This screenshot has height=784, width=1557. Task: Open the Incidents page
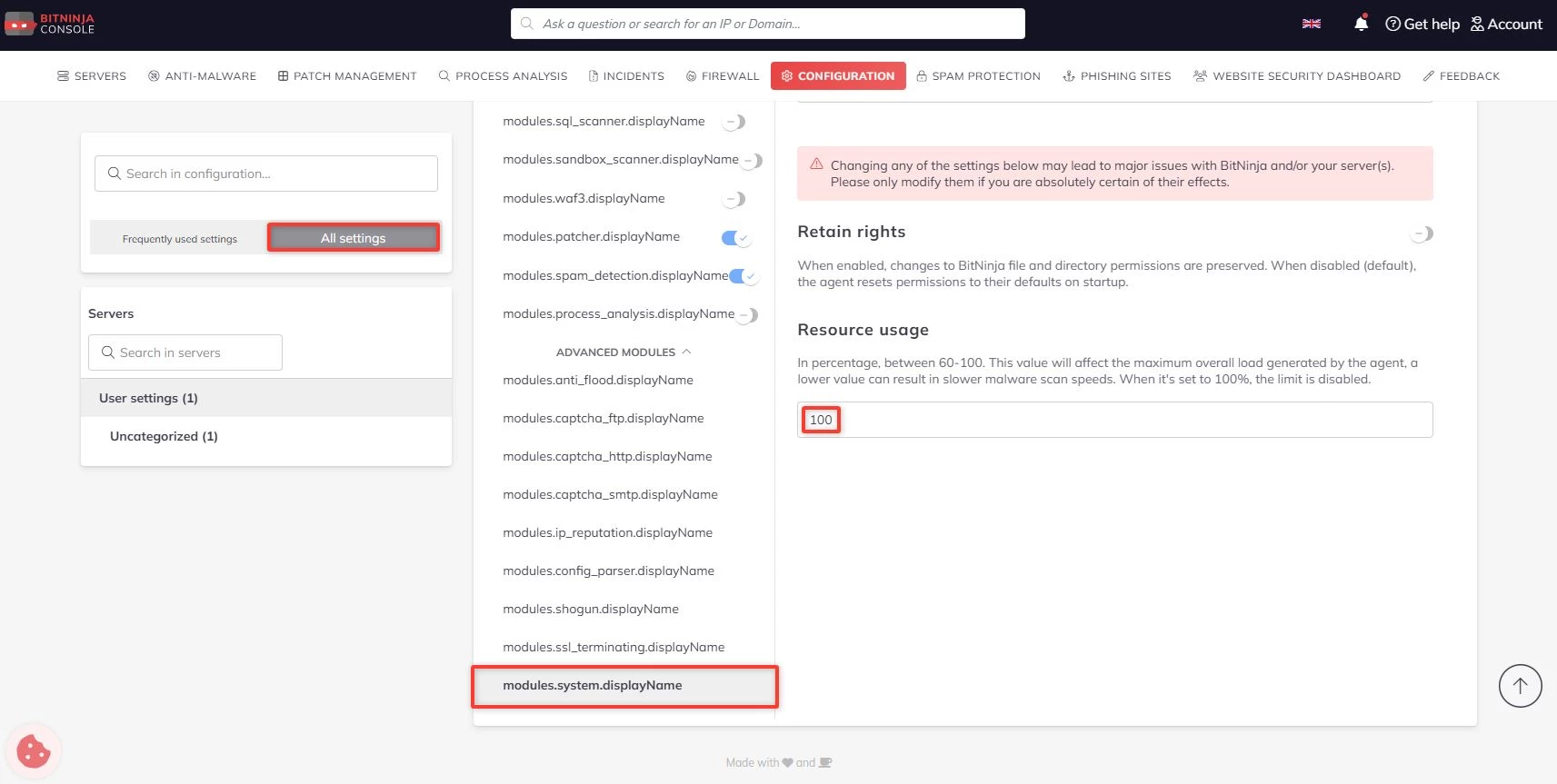click(626, 76)
